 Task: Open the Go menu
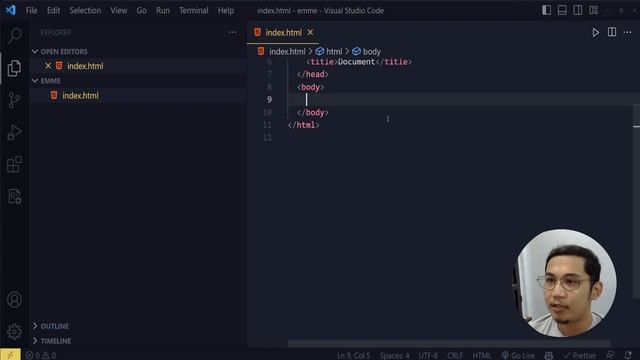pyautogui.click(x=141, y=11)
